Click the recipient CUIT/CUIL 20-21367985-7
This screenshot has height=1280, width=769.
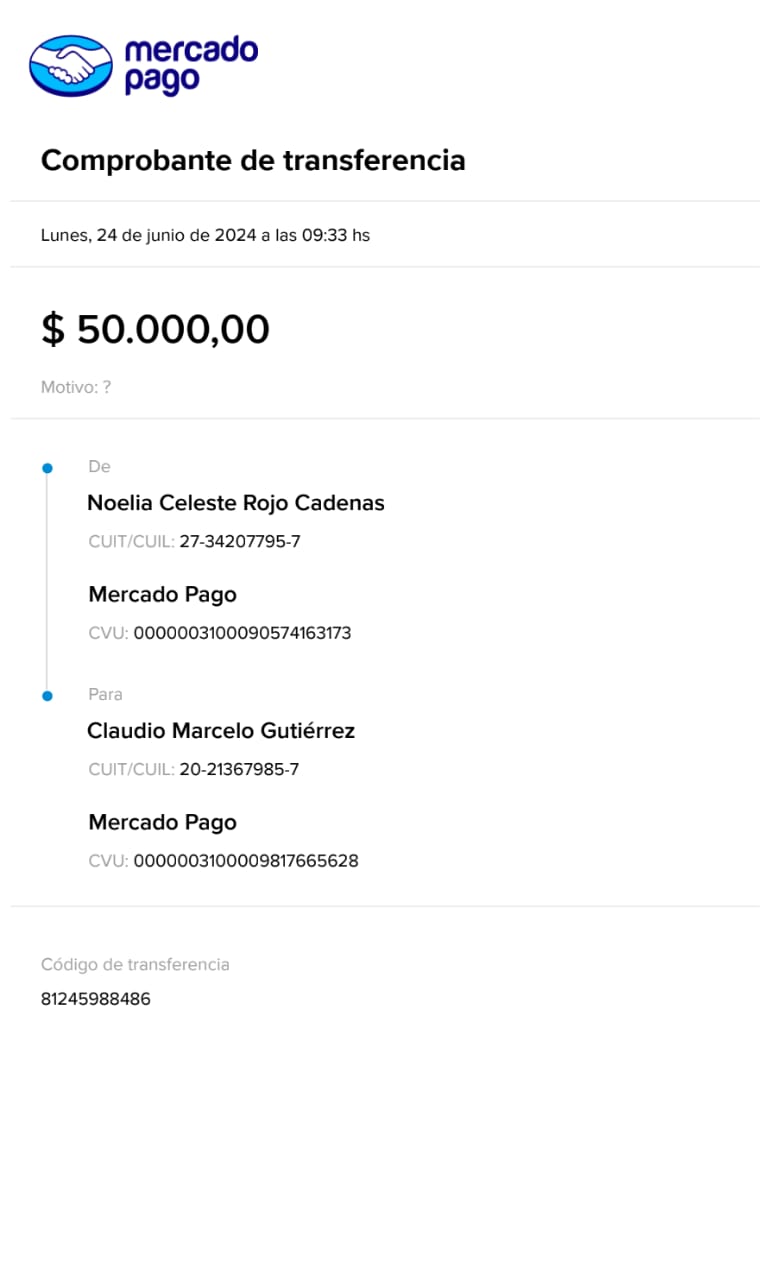coord(239,770)
